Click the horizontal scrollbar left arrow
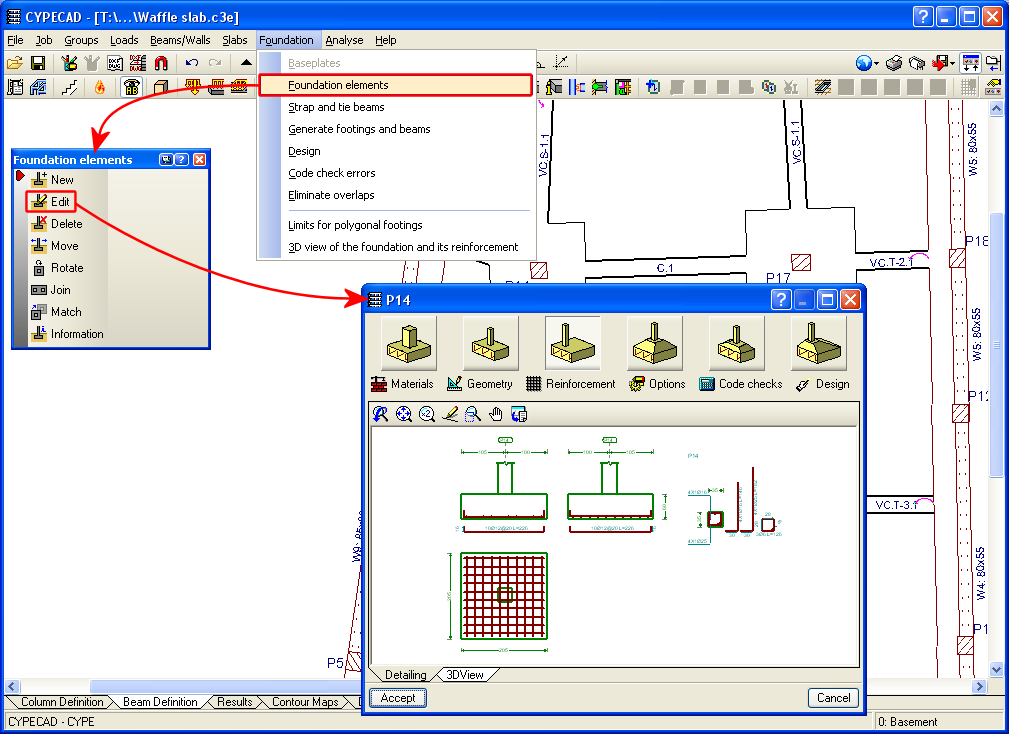This screenshot has width=1009, height=734. [x=12, y=686]
